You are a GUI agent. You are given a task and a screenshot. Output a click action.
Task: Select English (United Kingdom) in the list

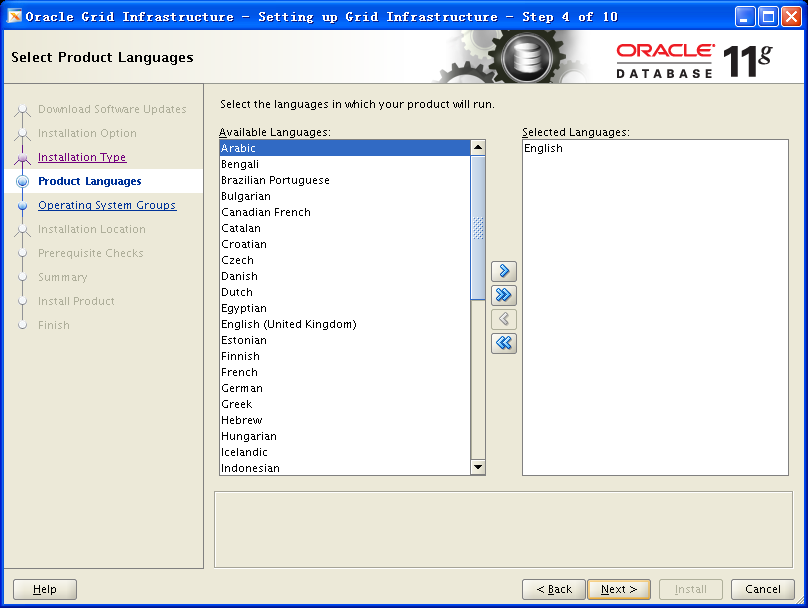(x=345, y=324)
